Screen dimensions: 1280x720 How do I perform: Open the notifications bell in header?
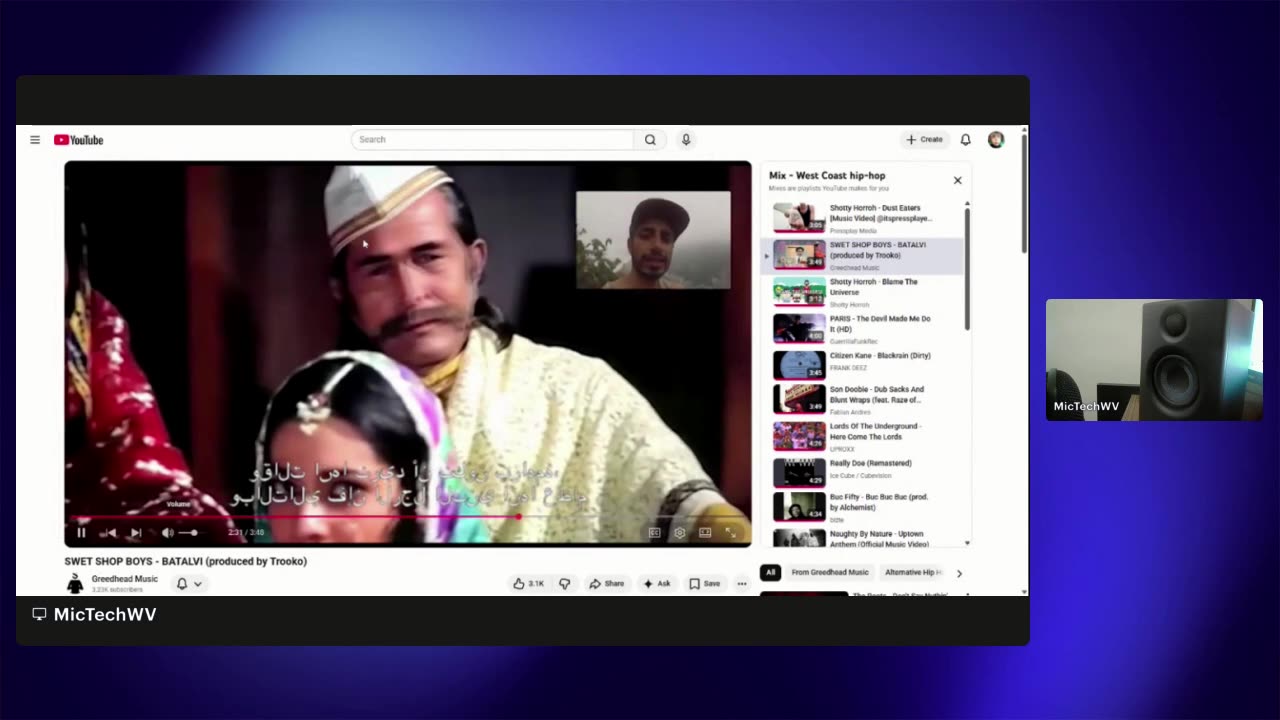coord(966,140)
